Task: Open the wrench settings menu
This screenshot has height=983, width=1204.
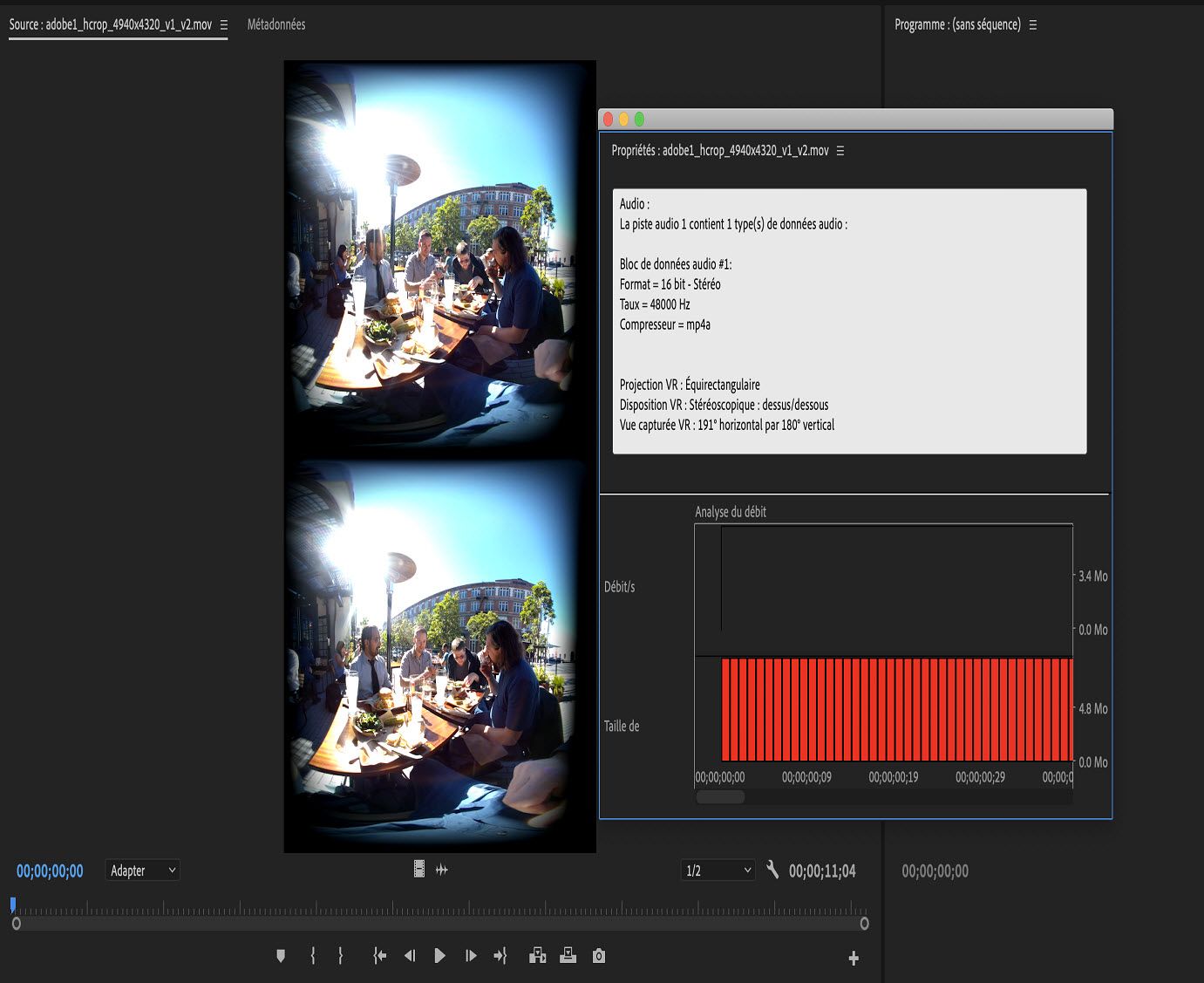Action: [772, 870]
